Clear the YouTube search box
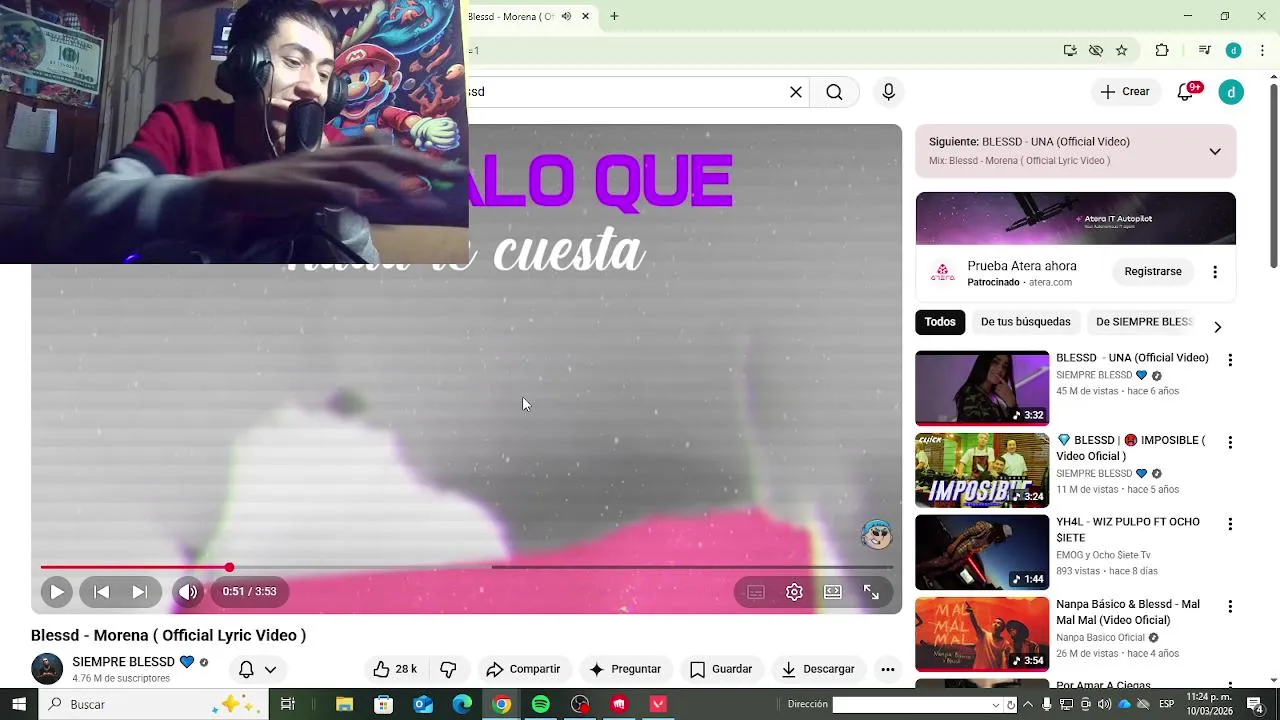 click(796, 92)
